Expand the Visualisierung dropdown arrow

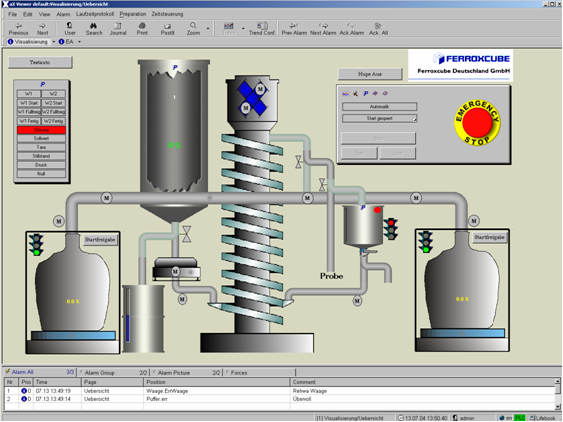click(x=53, y=42)
